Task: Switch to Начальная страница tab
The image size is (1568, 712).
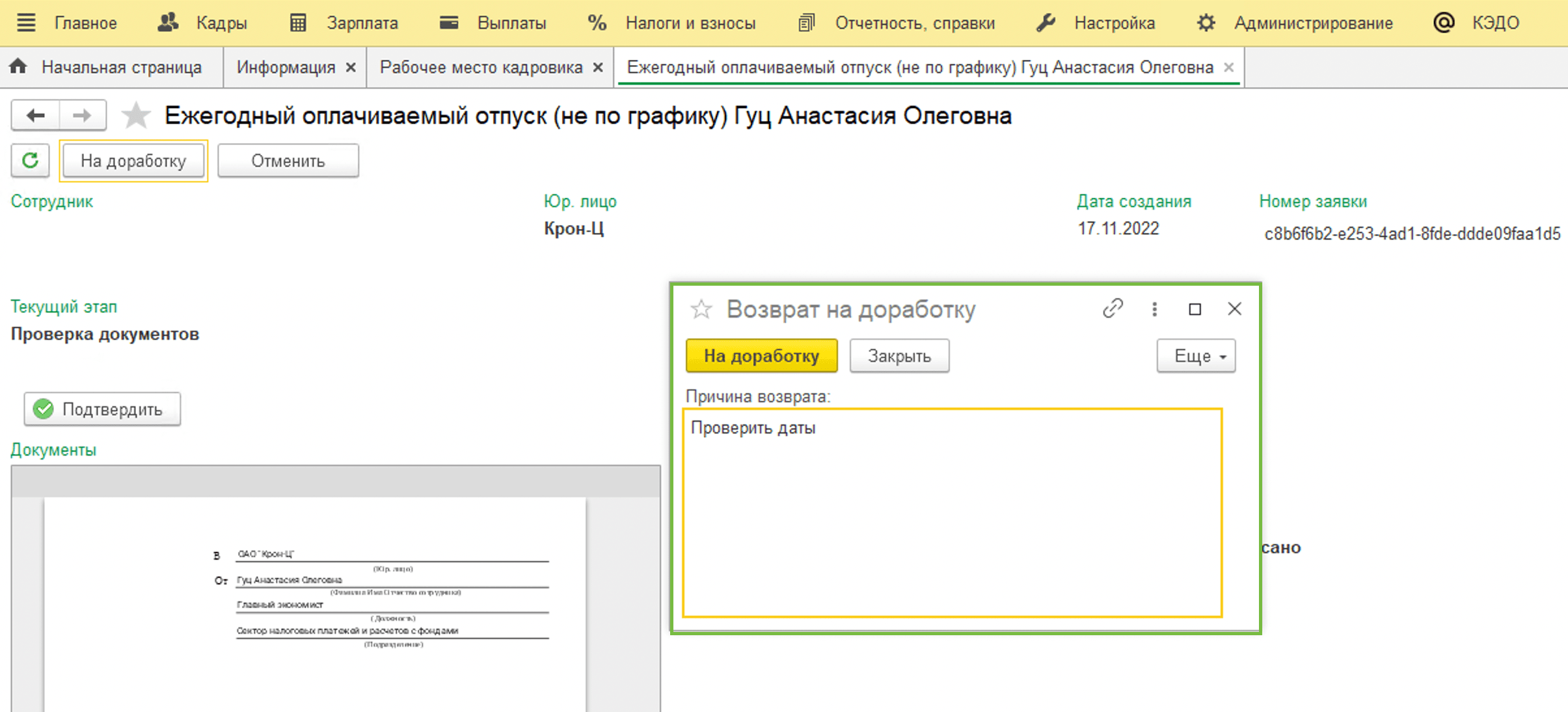Action: click(x=111, y=68)
